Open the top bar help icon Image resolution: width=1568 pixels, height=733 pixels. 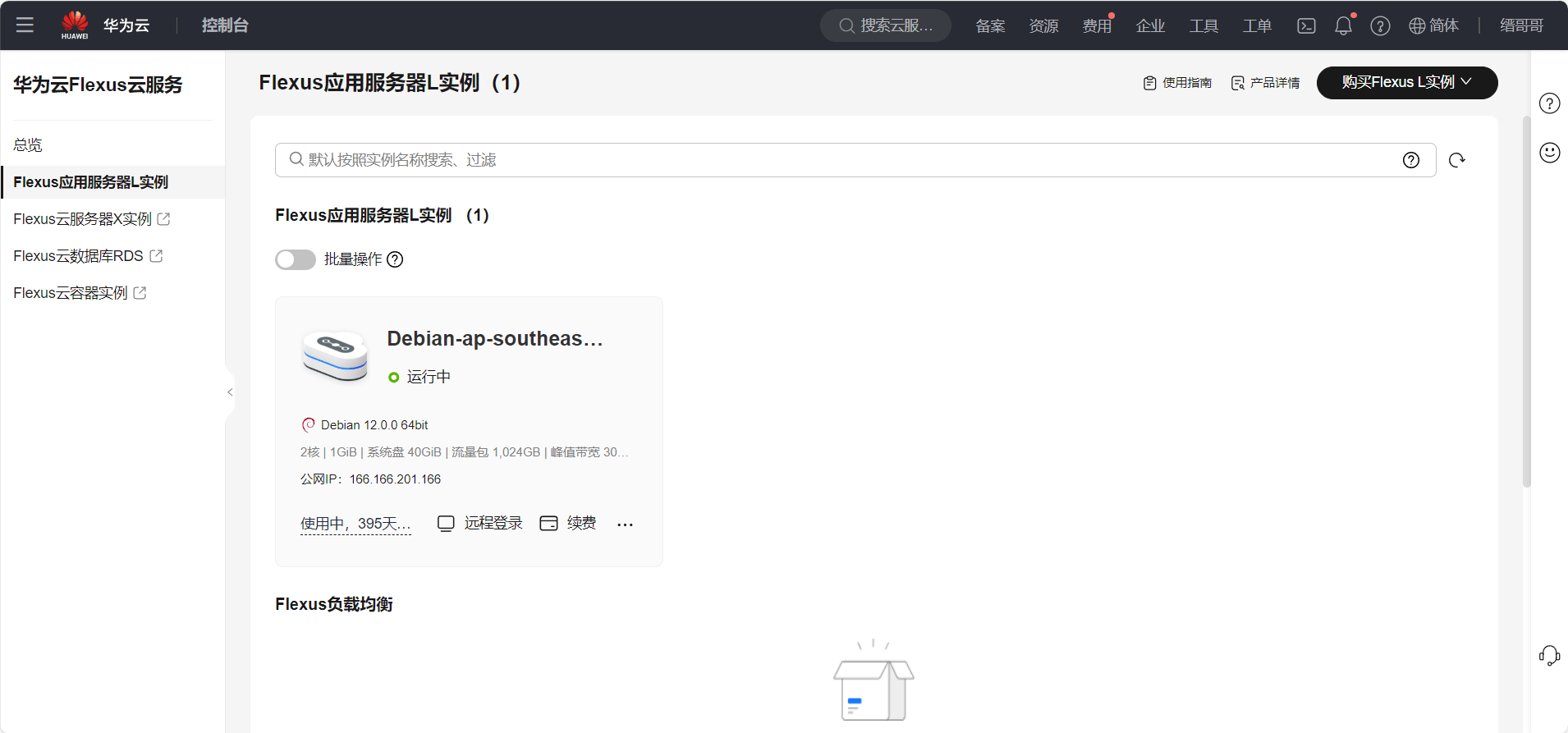[x=1380, y=25]
